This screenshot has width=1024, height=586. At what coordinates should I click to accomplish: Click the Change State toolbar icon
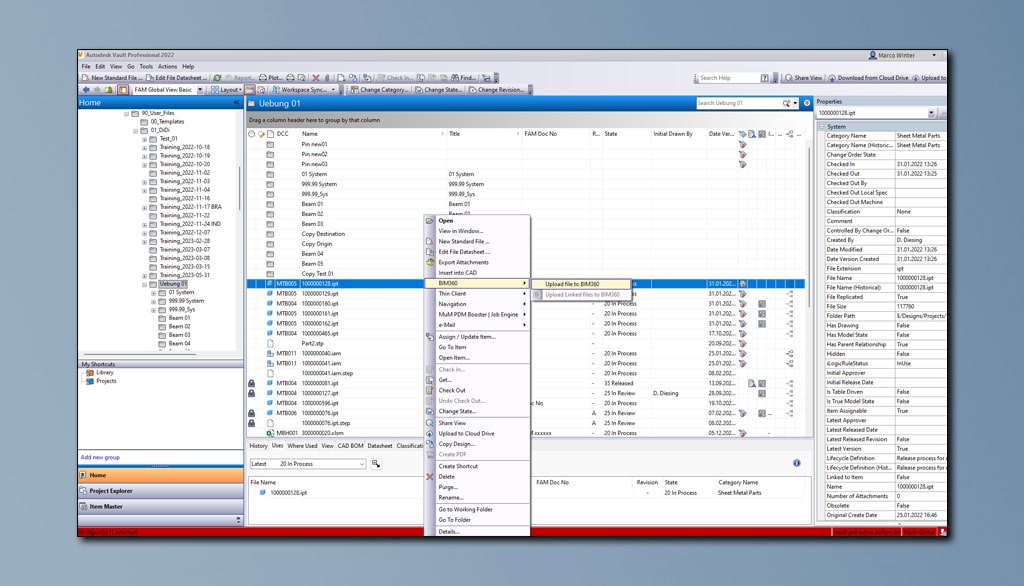418,89
